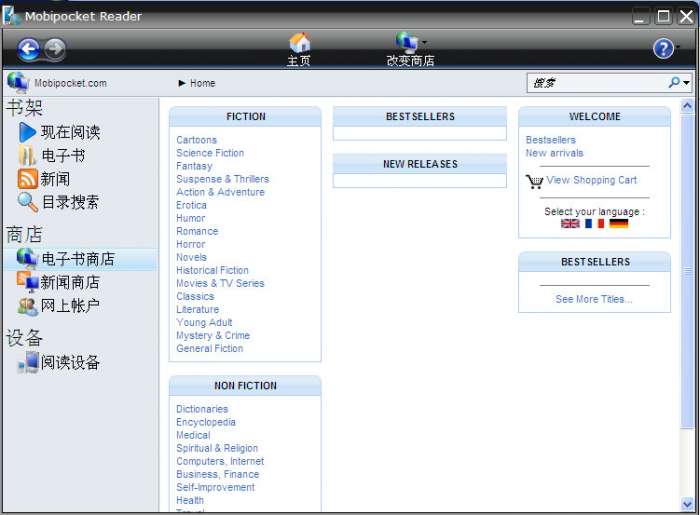Click the scrollbar up arrow
Image resolution: width=700 pixels, height=515 pixels.
point(687,106)
